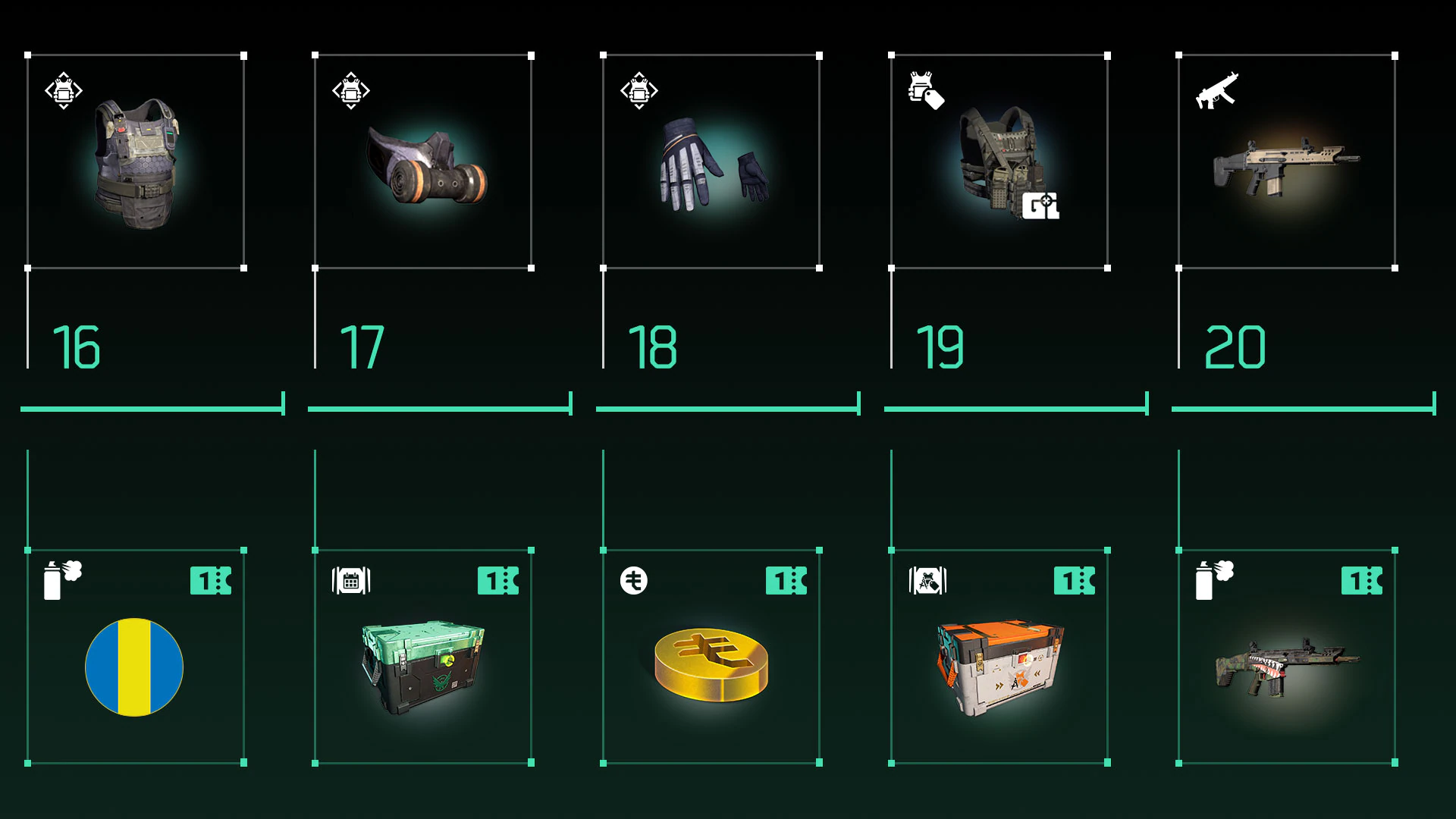Click spray can icon above shark-mouth rifle

[1215, 580]
